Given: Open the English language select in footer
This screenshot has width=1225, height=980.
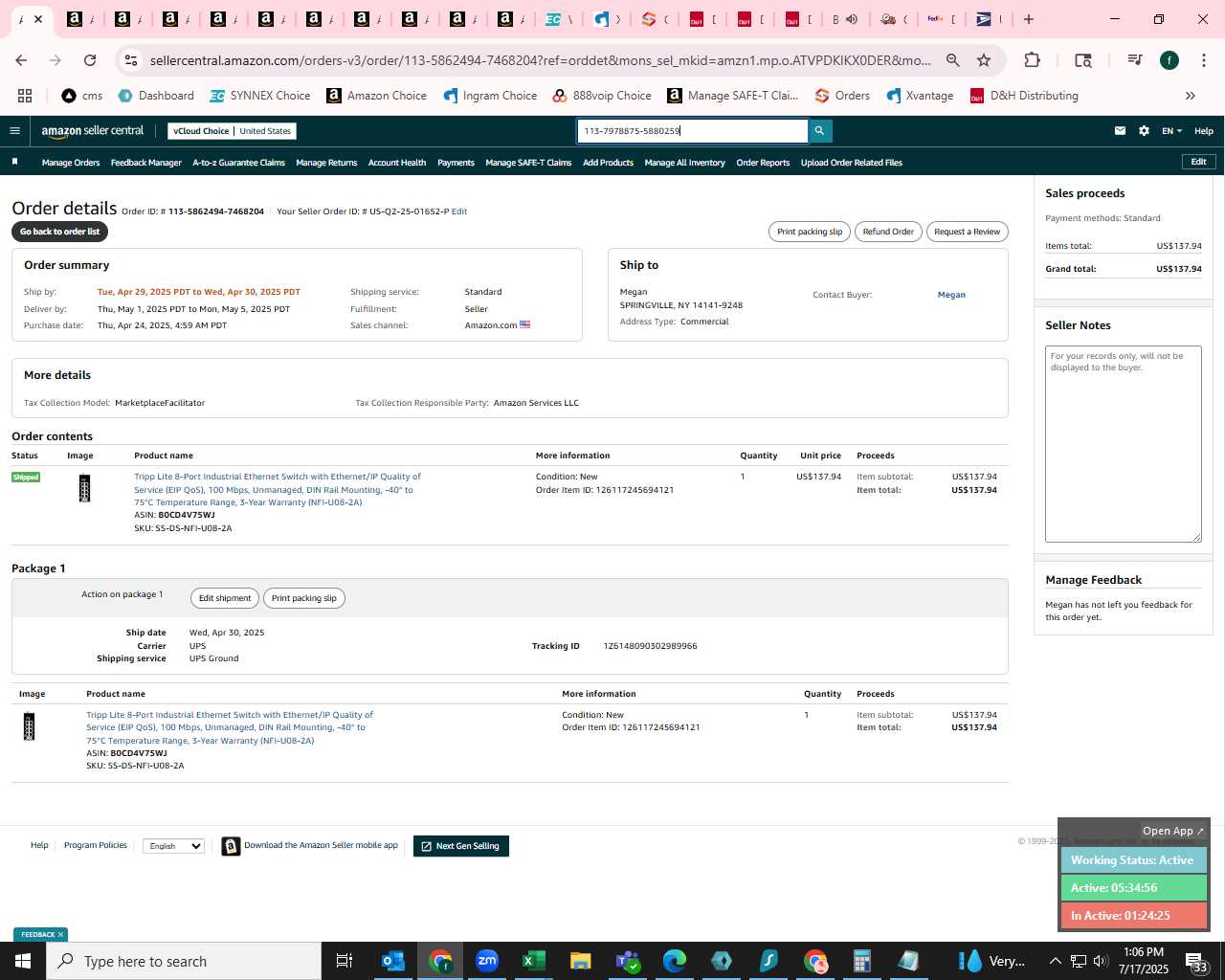Looking at the screenshot, I should [x=173, y=846].
